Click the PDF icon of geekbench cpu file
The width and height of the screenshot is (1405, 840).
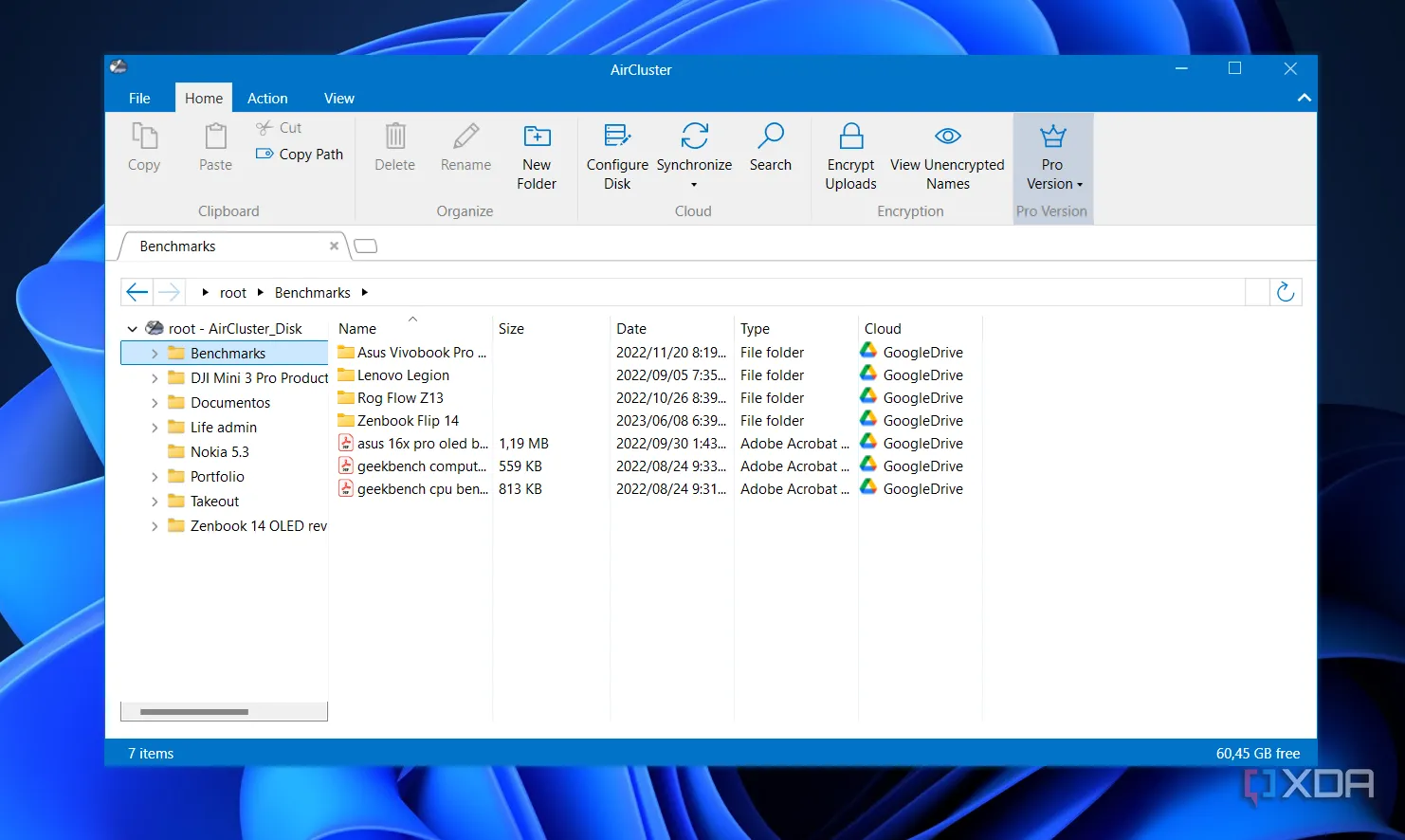click(x=346, y=489)
